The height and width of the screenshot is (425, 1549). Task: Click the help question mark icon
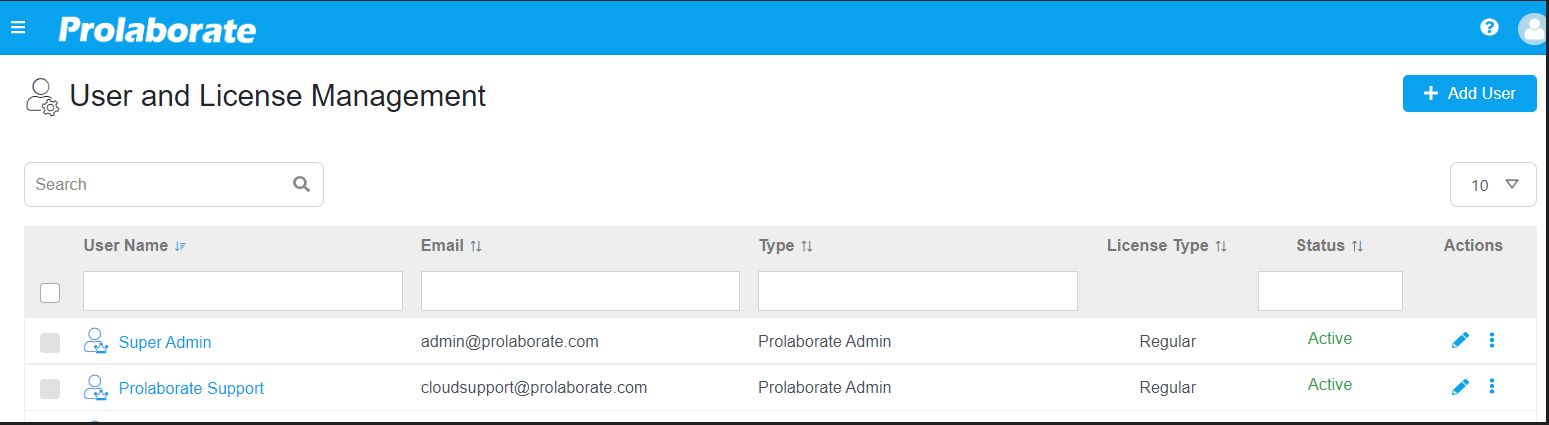click(1489, 27)
